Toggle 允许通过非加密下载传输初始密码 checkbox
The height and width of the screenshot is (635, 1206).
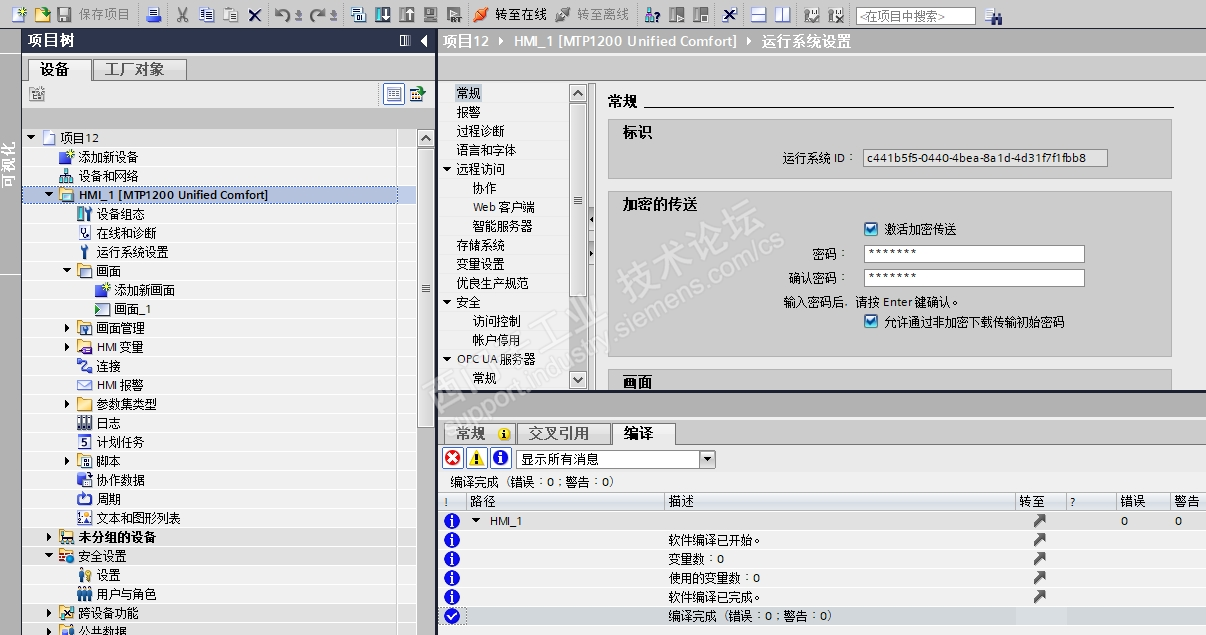pyautogui.click(x=871, y=322)
